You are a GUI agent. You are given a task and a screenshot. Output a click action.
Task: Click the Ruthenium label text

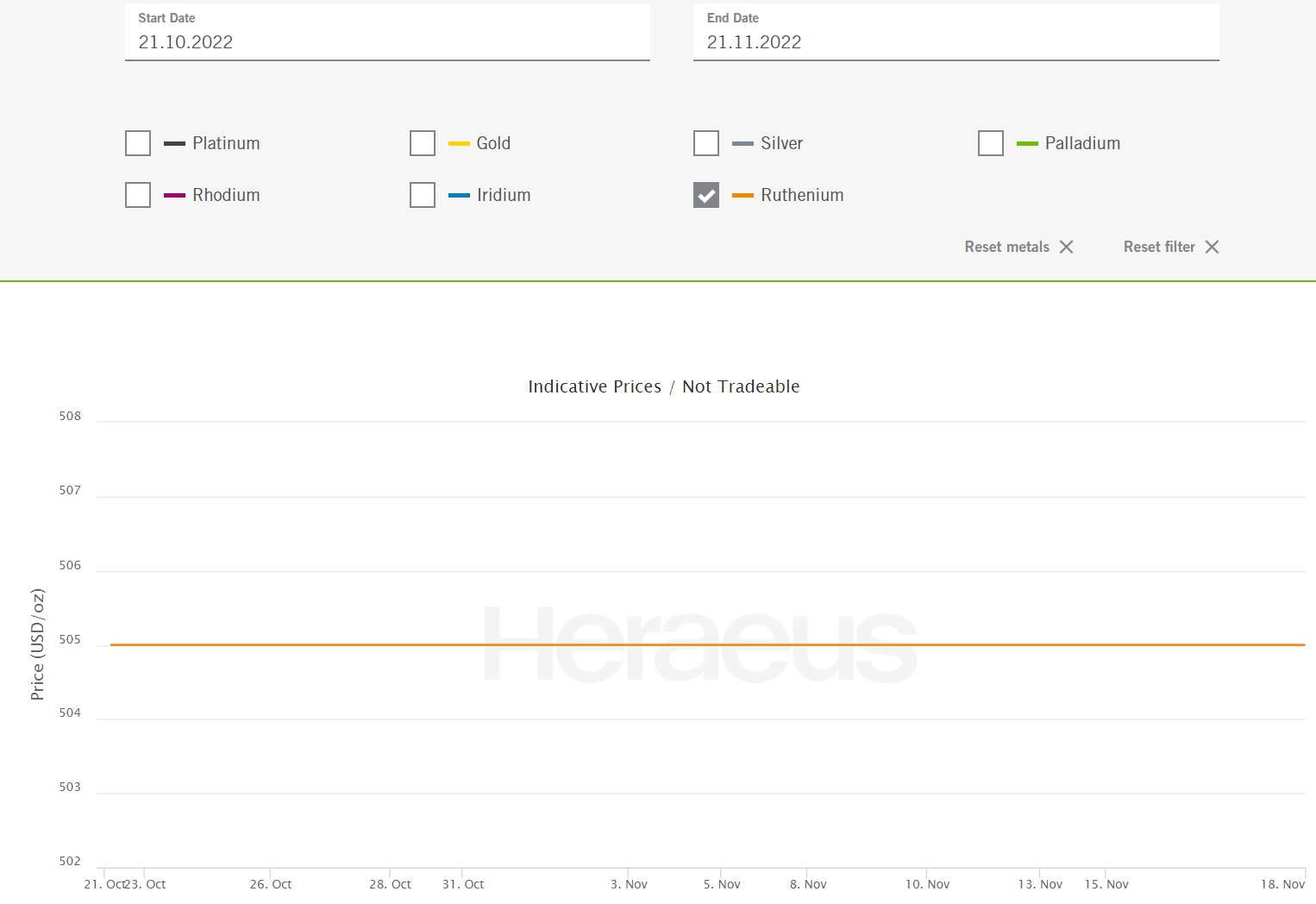point(802,195)
